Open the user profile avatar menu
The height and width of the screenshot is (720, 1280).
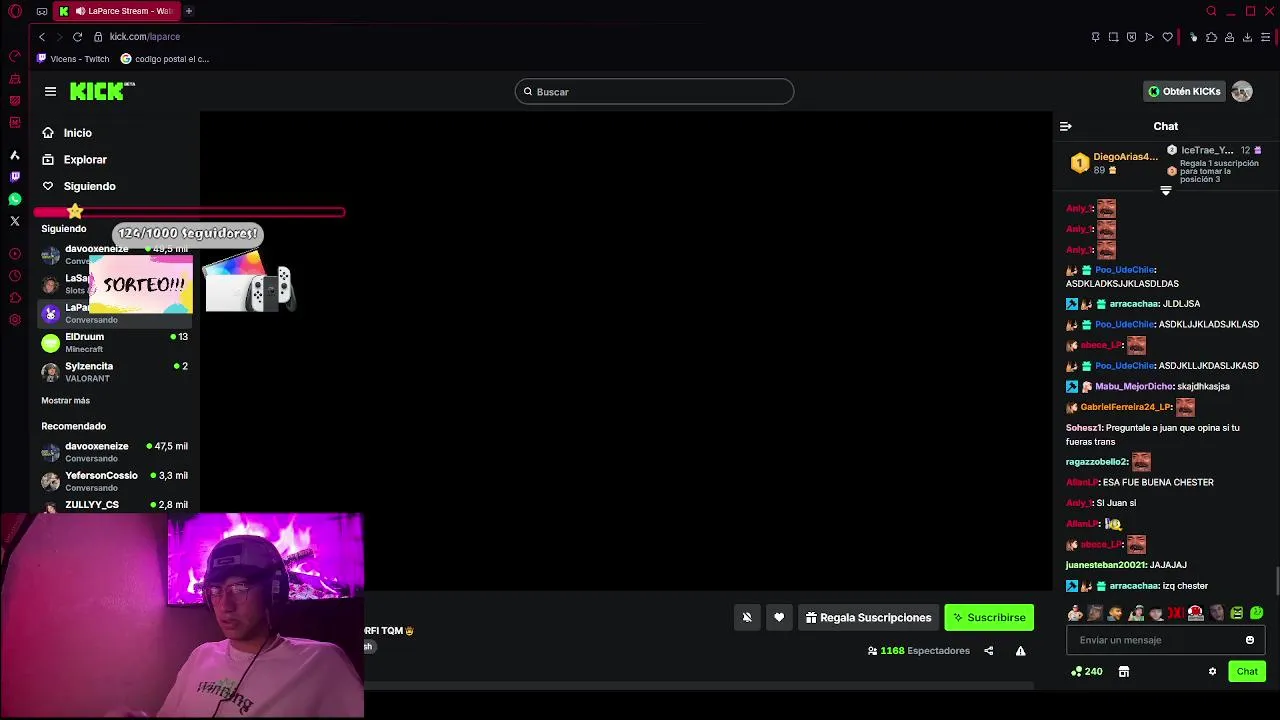pyautogui.click(x=1242, y=91)
